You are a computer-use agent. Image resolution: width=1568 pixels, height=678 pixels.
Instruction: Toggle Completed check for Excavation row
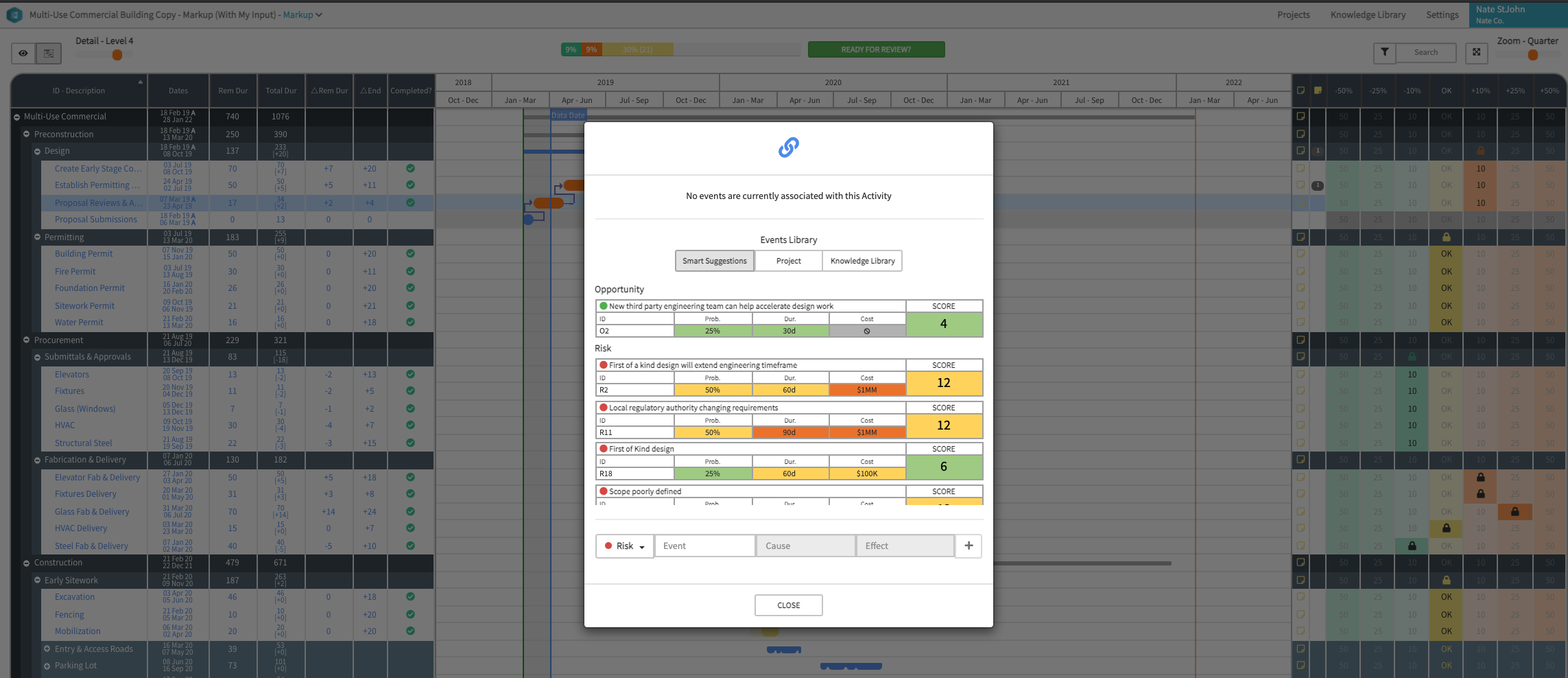pyautogui.click(x=410, y=596)
